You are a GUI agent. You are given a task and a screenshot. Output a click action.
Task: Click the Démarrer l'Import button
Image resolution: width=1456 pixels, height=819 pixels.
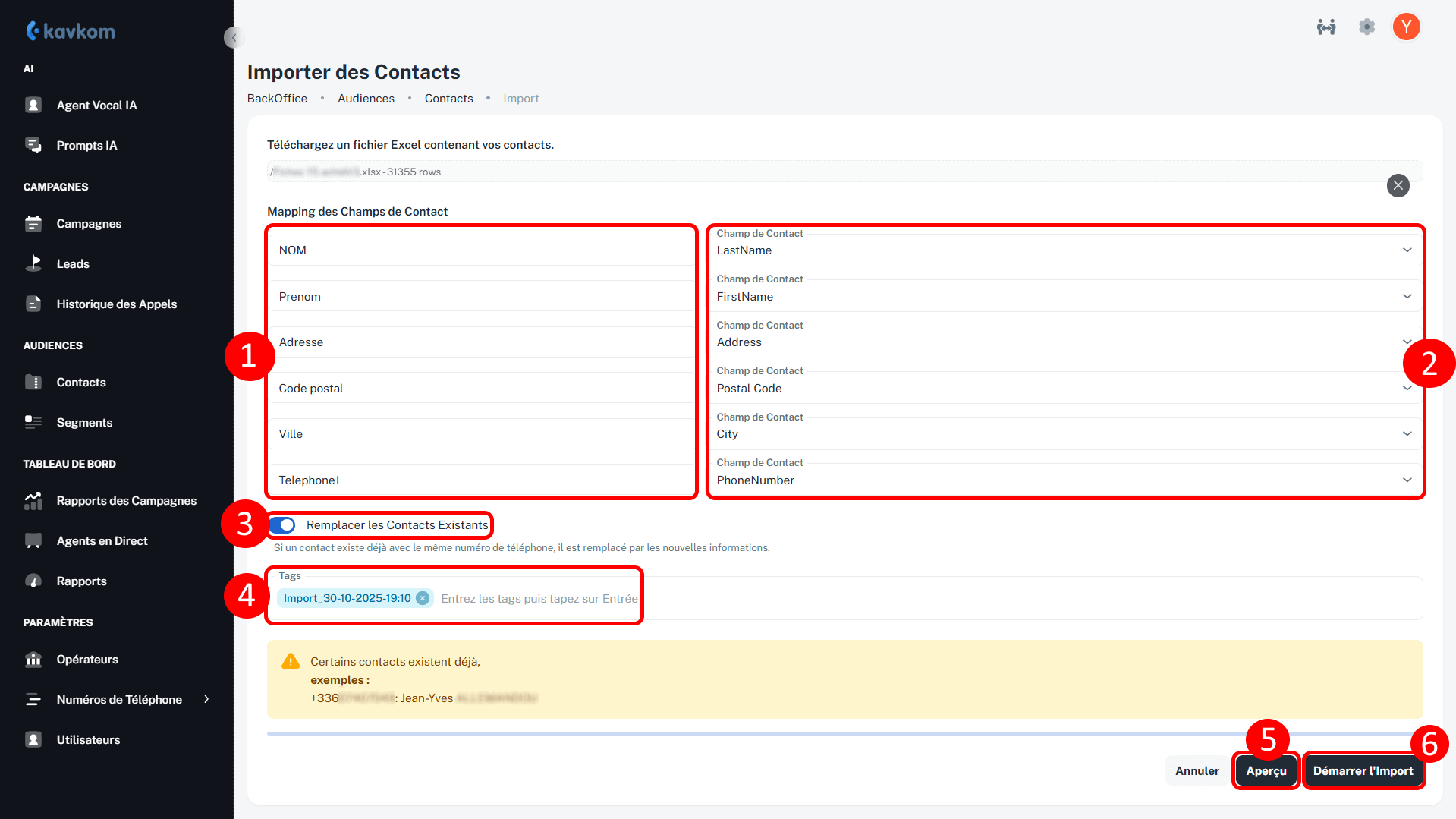coord(1363,770)
